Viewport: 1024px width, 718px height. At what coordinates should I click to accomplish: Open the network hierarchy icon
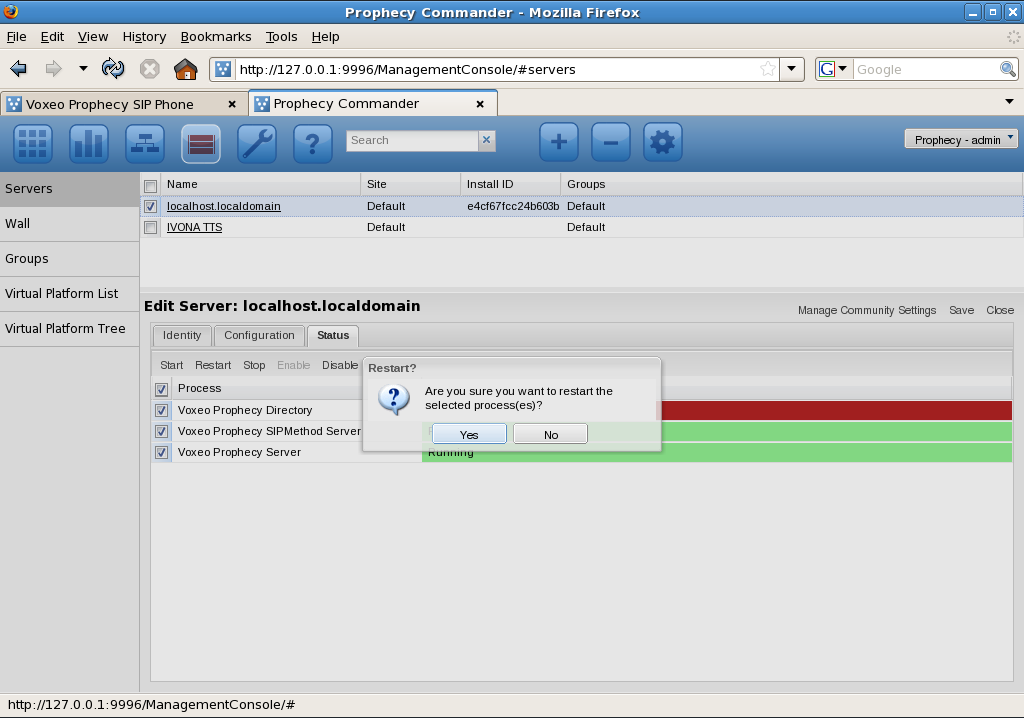pyautogui.click(x=145, y=142)
